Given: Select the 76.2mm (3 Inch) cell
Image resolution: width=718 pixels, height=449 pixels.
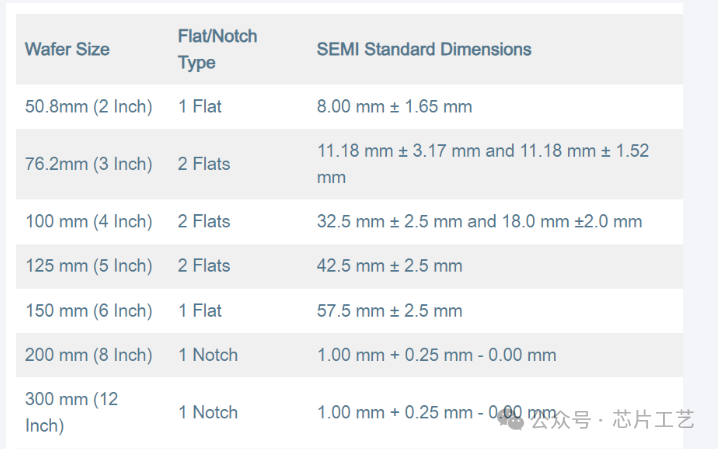Looking at the screenshot, I should [88, 164].
